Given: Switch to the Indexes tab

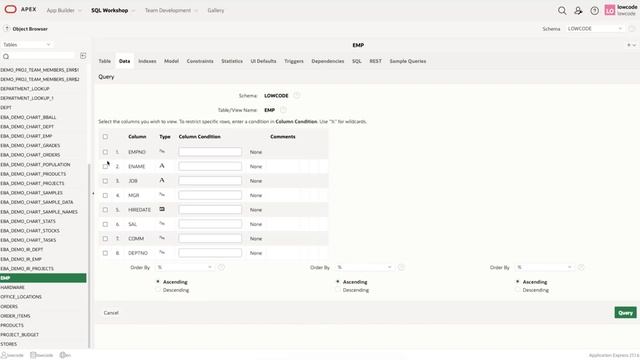Looking at the screenshot, I should click(x=147, y=61).
